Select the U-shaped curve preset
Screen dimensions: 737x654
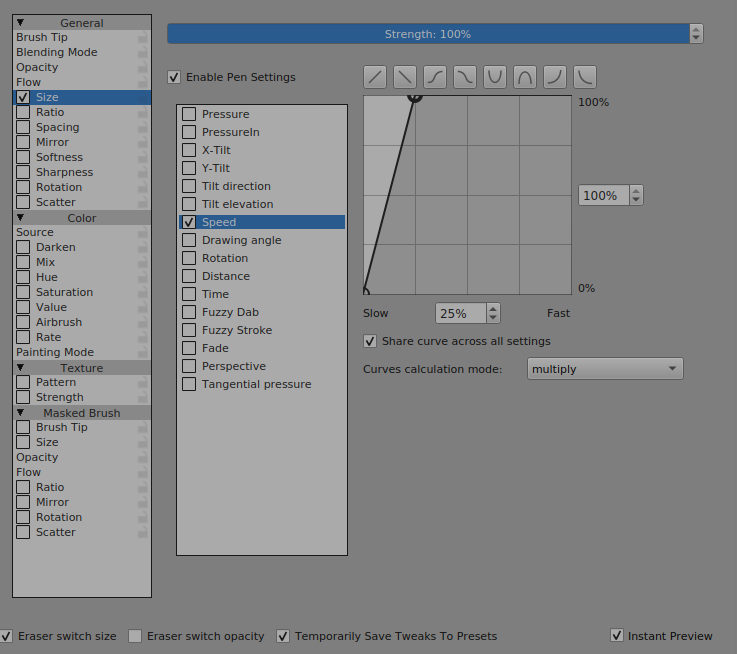click(495, 77)
